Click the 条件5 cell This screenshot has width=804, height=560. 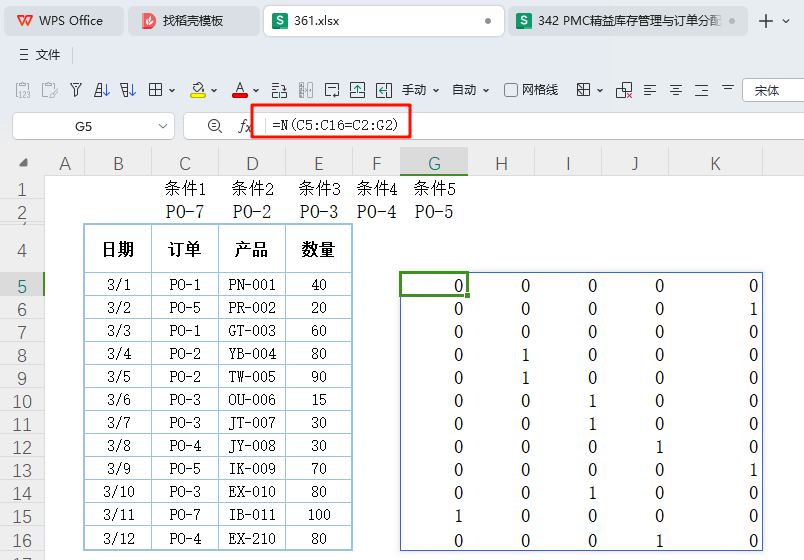[434, 188]
